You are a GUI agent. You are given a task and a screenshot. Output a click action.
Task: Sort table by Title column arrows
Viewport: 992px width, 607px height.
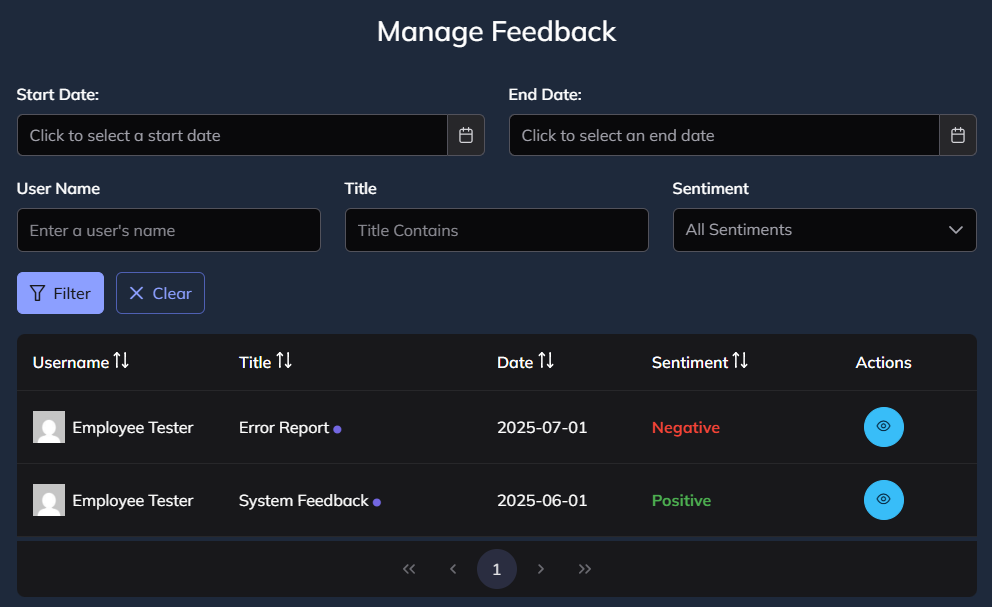[284, 361]
